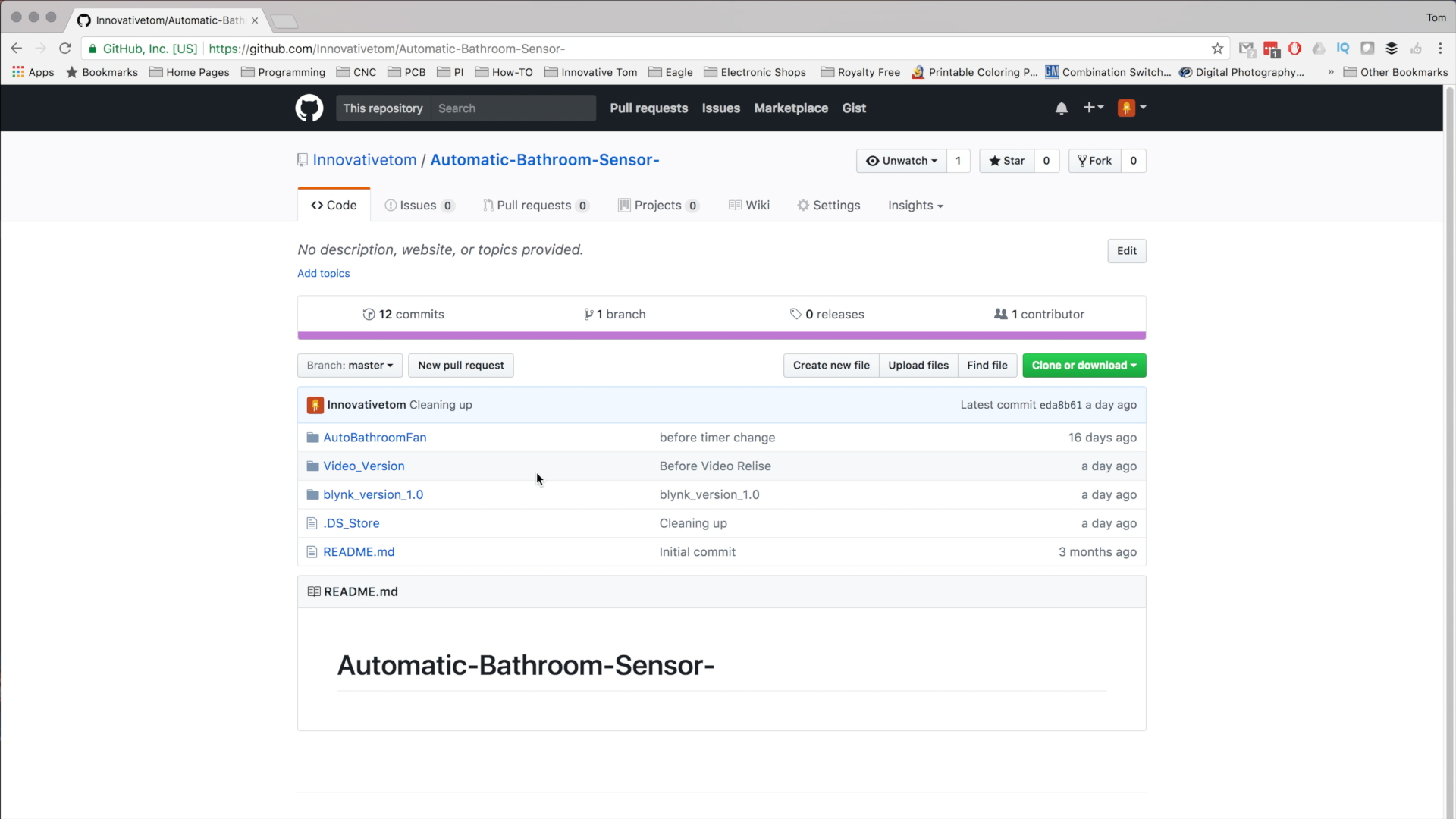Expand the Branch: master dropdown

(x=350, y=366)
